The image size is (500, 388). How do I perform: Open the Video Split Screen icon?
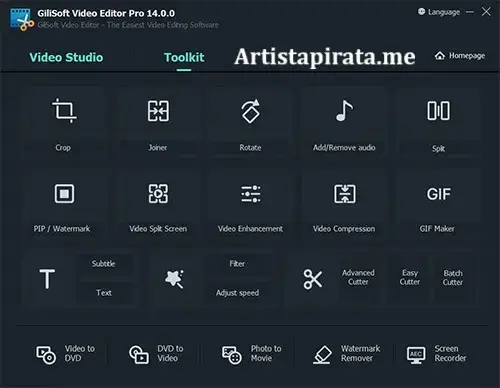tap(158, 193)
